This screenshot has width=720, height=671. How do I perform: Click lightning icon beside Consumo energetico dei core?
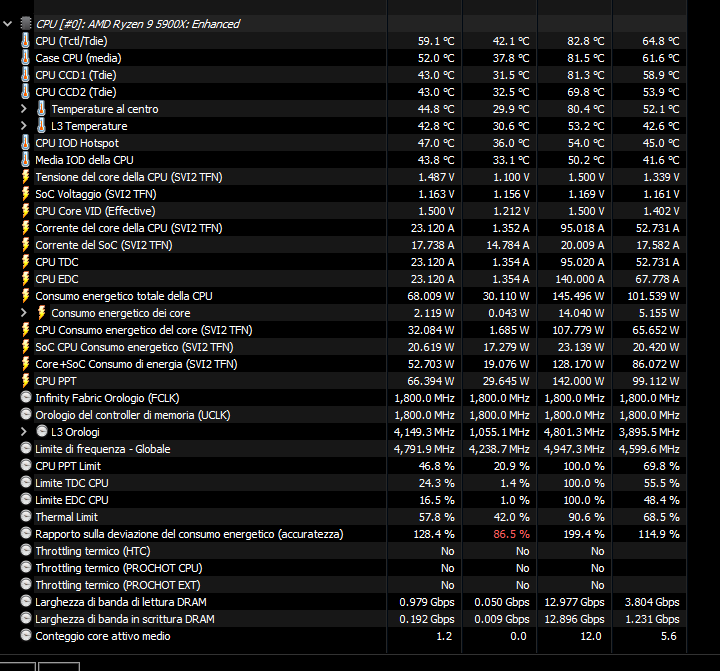(41, 313)
